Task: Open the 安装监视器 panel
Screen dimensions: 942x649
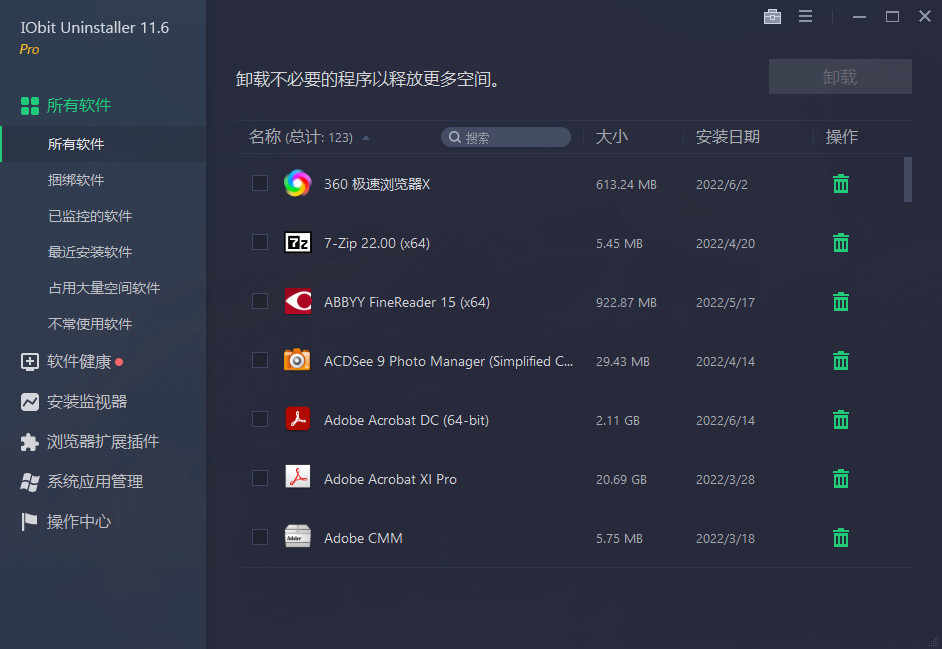Action: (72, 402)
